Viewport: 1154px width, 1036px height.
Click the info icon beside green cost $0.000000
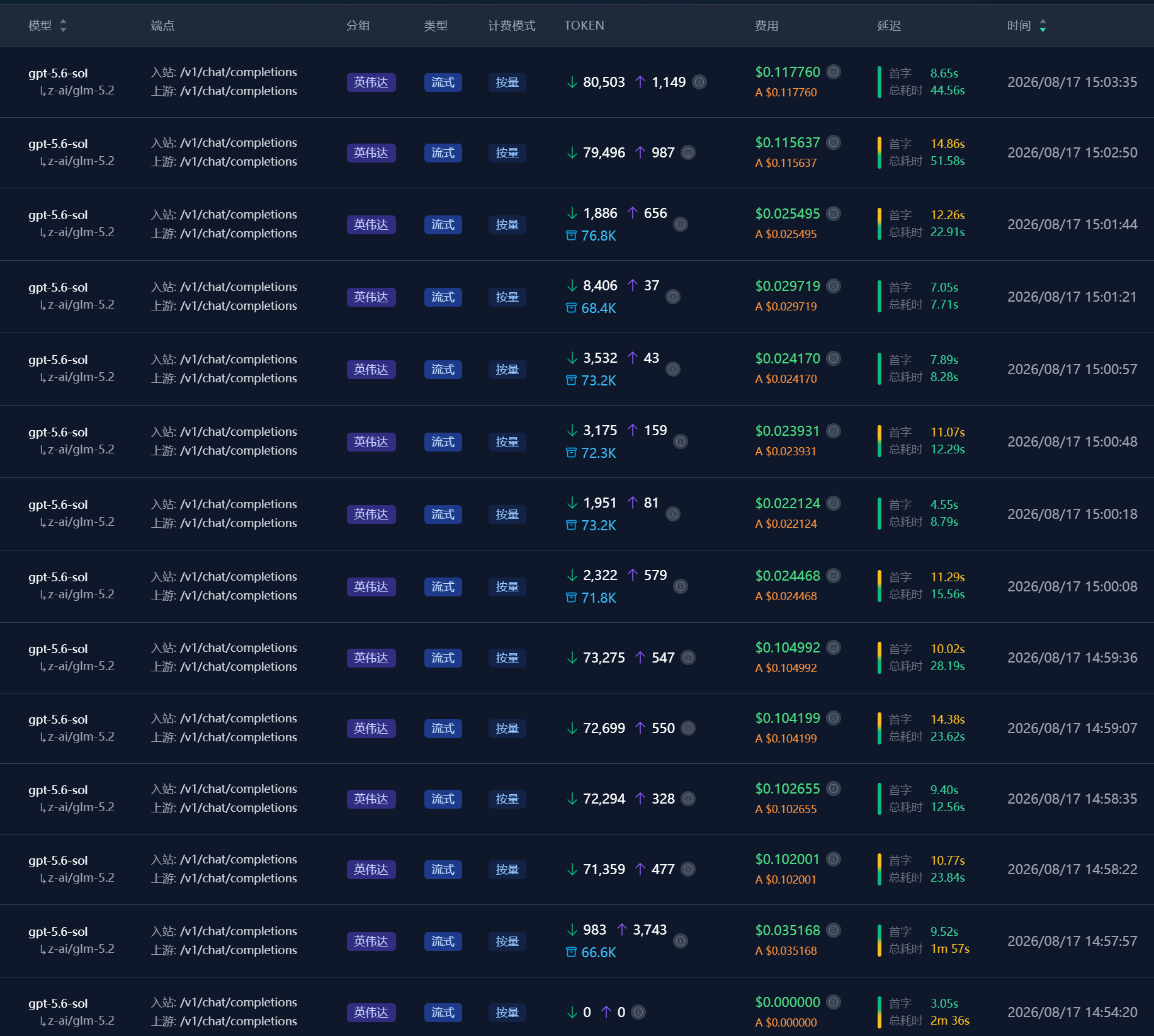click(834, 1002)
